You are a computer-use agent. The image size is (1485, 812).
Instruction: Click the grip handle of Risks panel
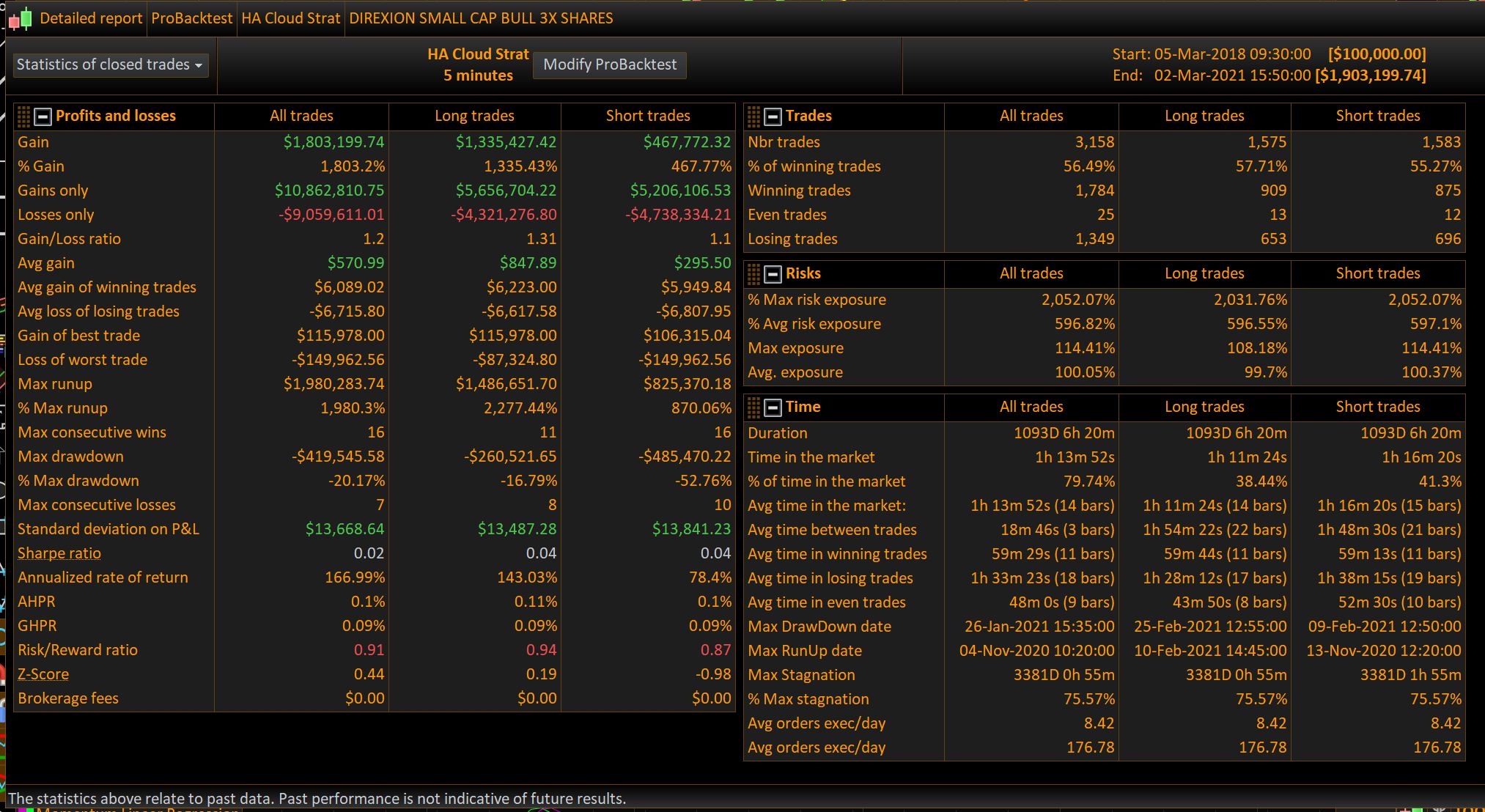click(x=753, y=273)
